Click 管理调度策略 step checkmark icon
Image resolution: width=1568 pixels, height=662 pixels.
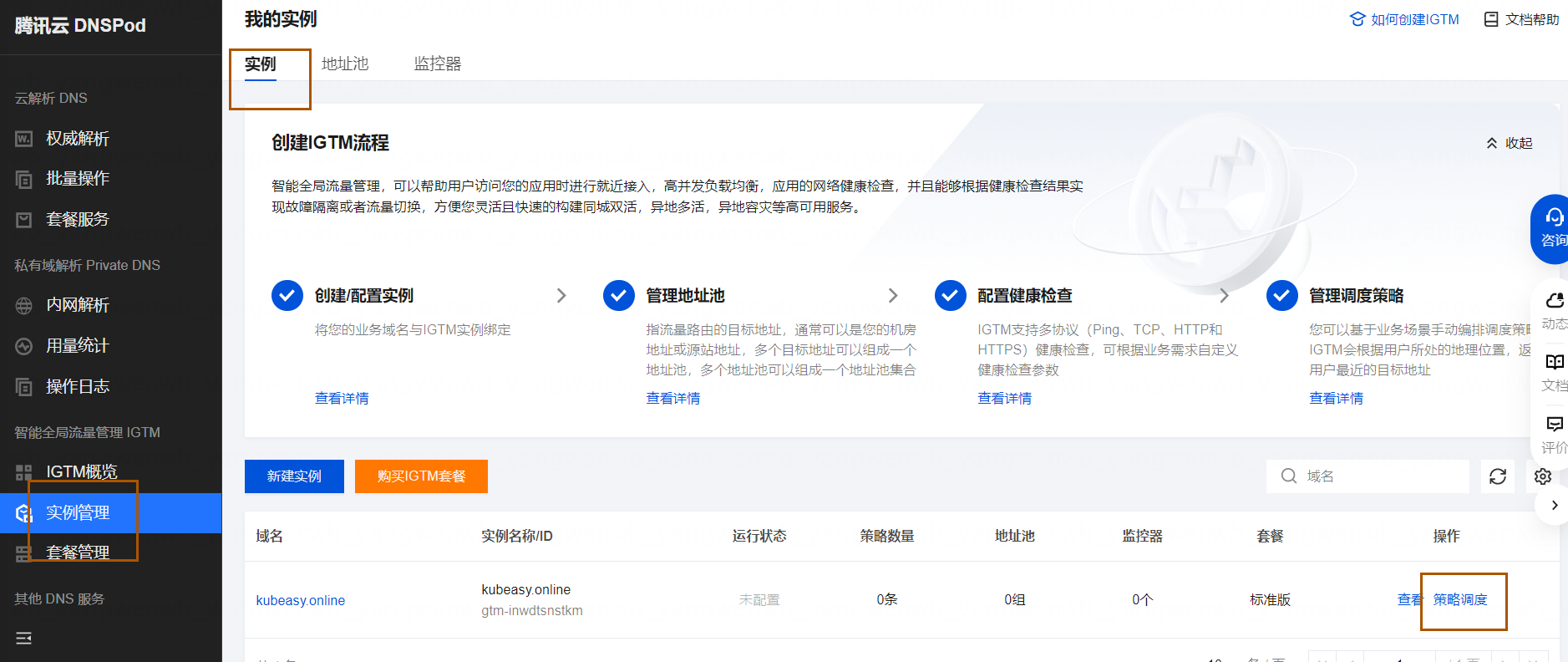(1282, 295)
